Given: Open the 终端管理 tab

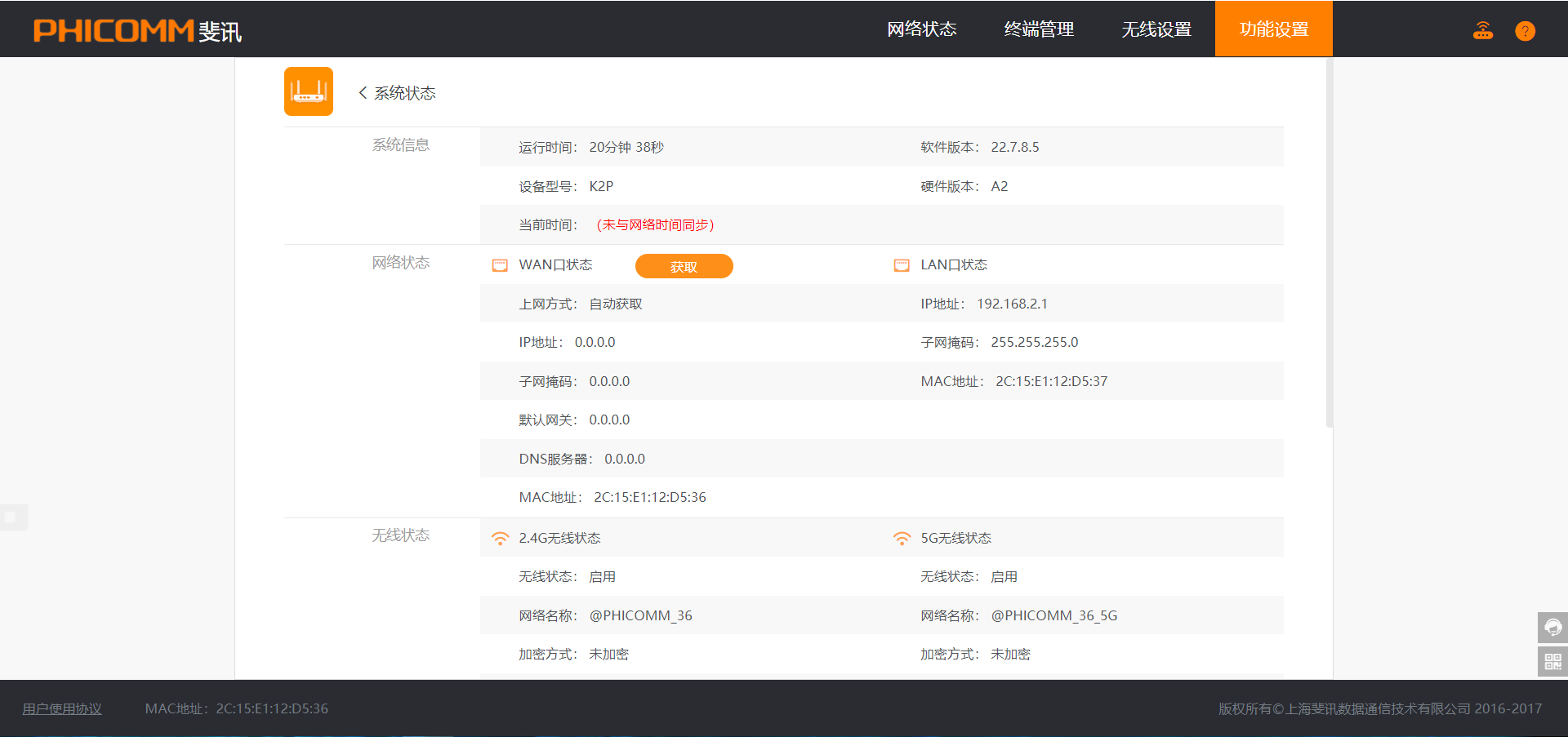Looking at the screenshot, I should coord(1039,29).
